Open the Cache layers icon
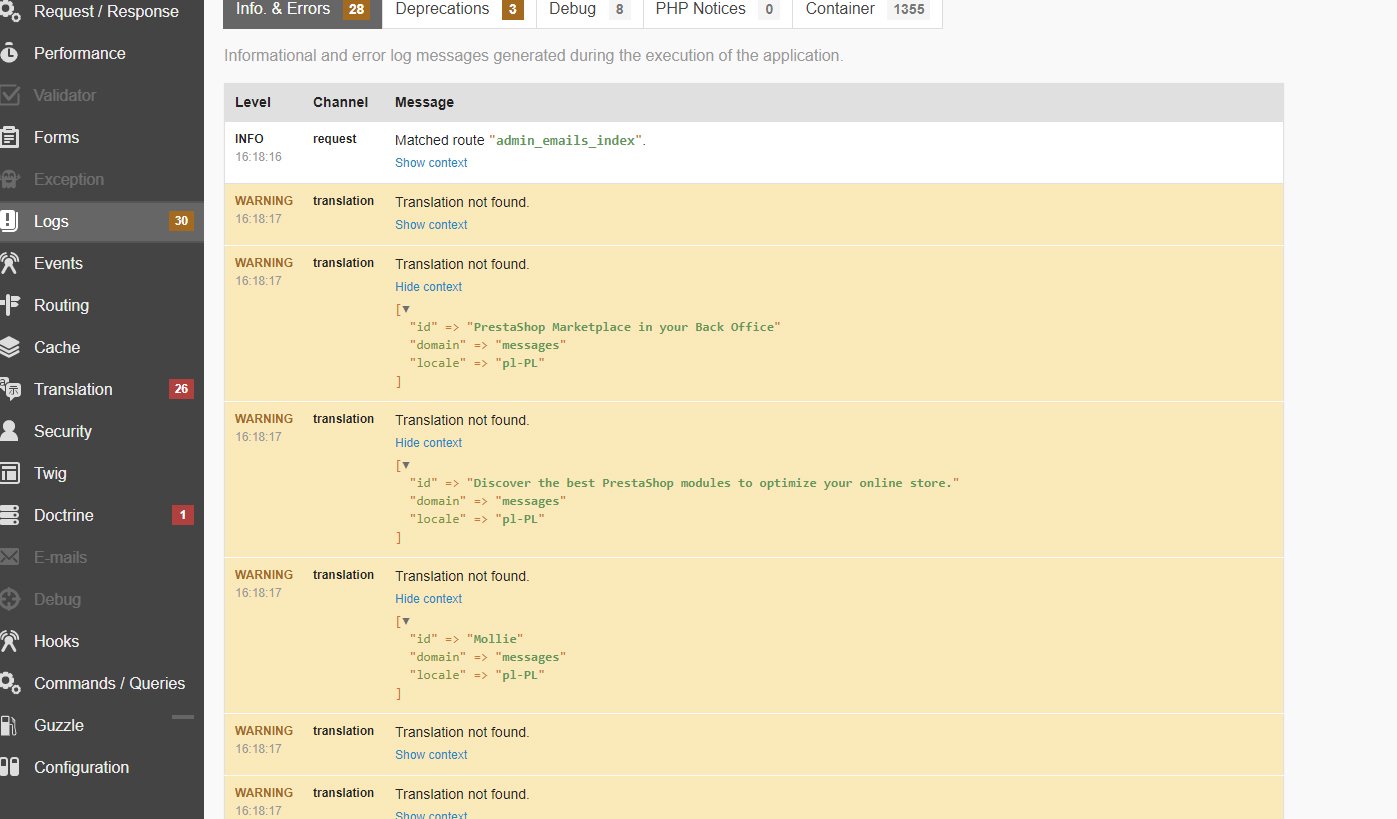This screenshot has height=819, width=1397. (x=10, y=347)
